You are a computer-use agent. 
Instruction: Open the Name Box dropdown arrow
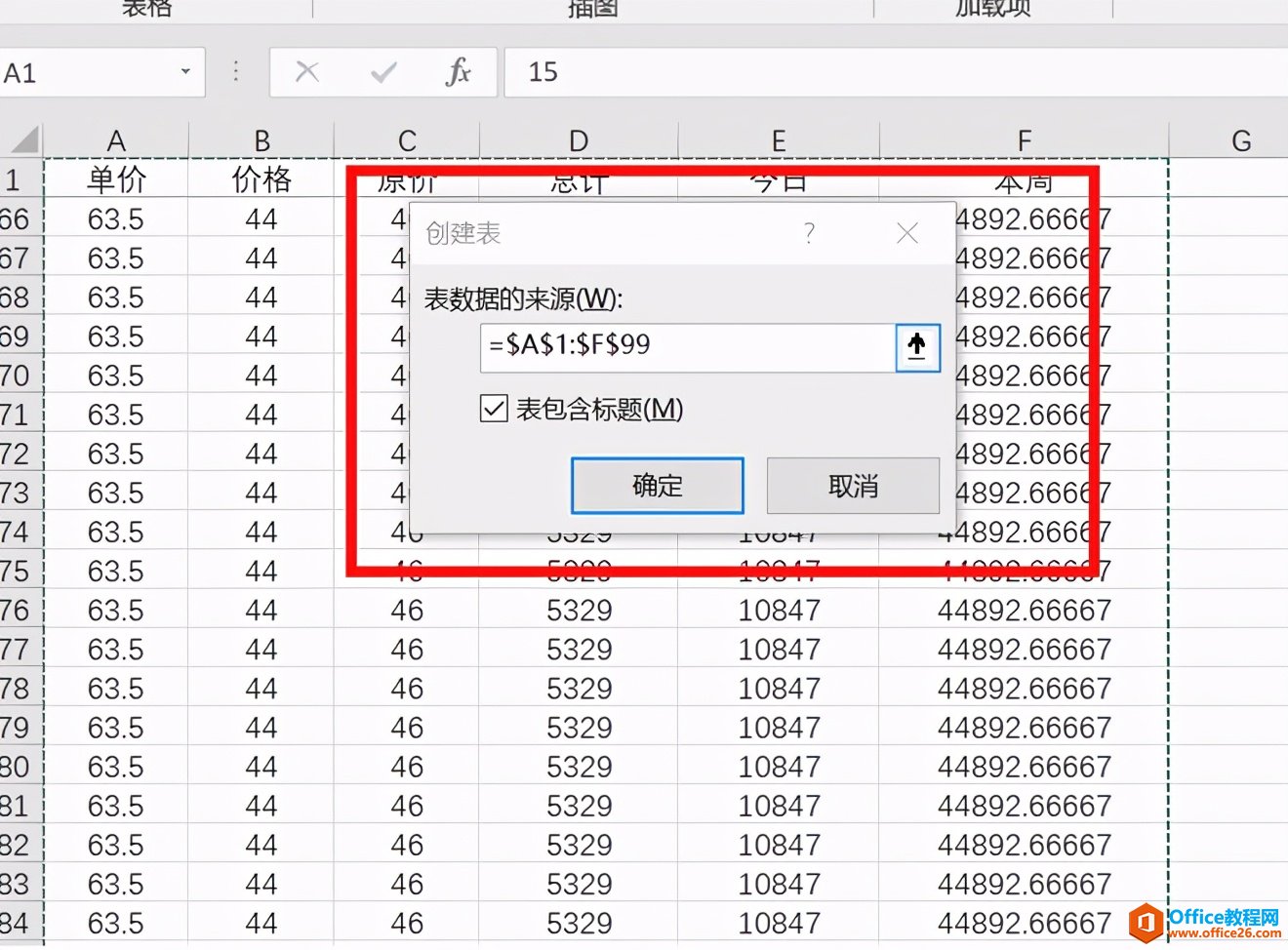[x=185, y=72]
